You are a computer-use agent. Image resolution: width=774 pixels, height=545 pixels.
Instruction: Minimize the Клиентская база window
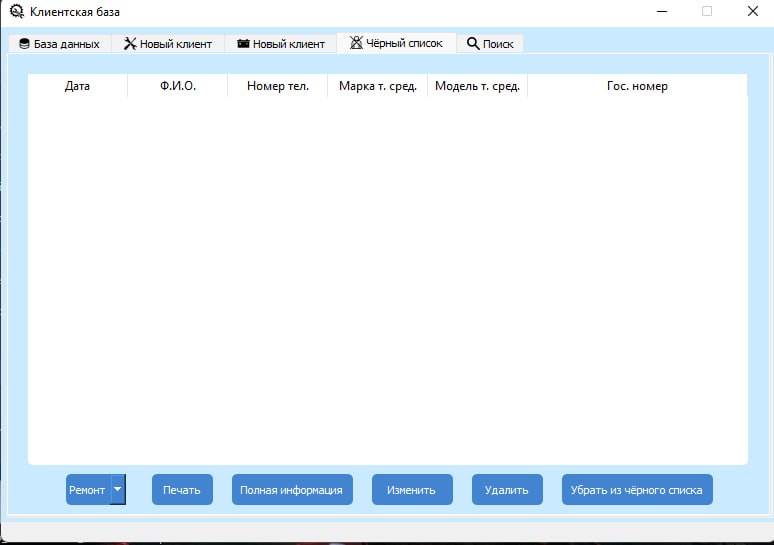pos(662,11)
